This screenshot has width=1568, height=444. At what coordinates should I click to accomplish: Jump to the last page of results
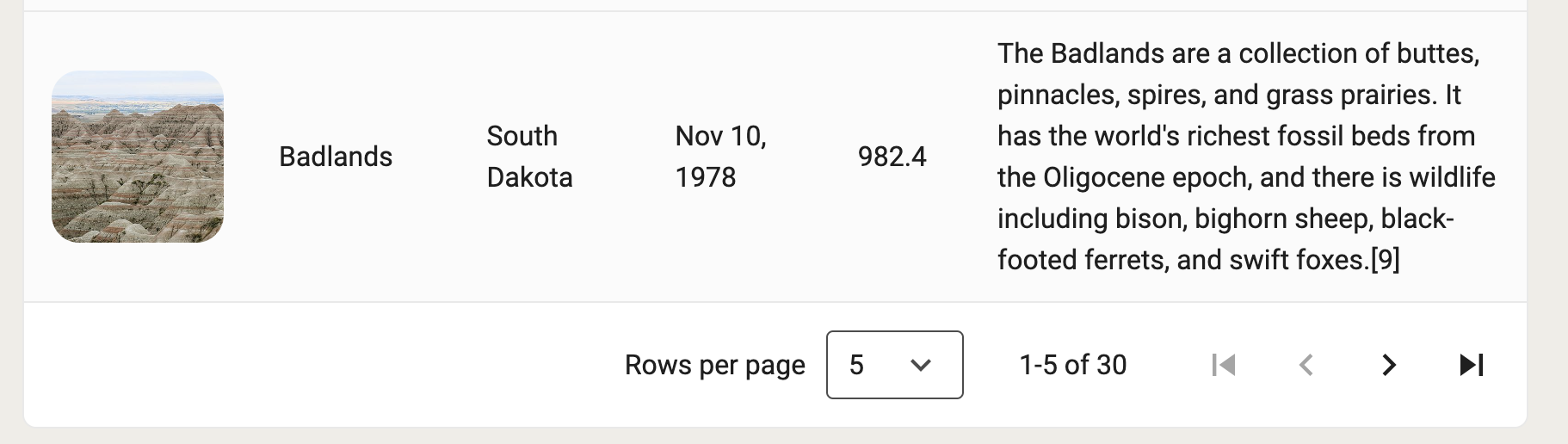1472,365
